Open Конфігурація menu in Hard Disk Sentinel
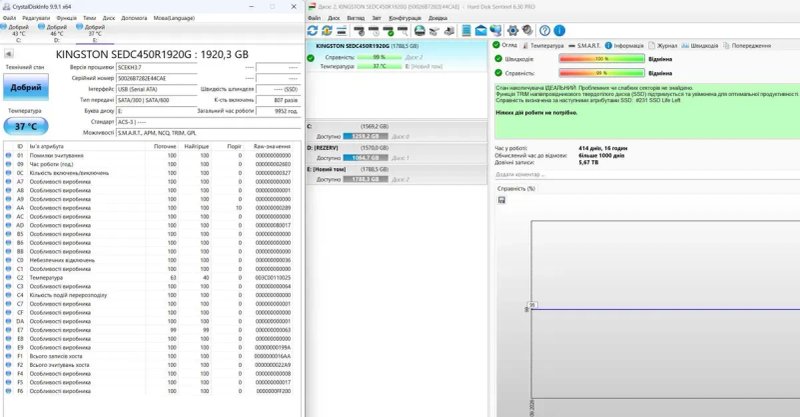The image size is (800, 417). [x=405, y=18]
